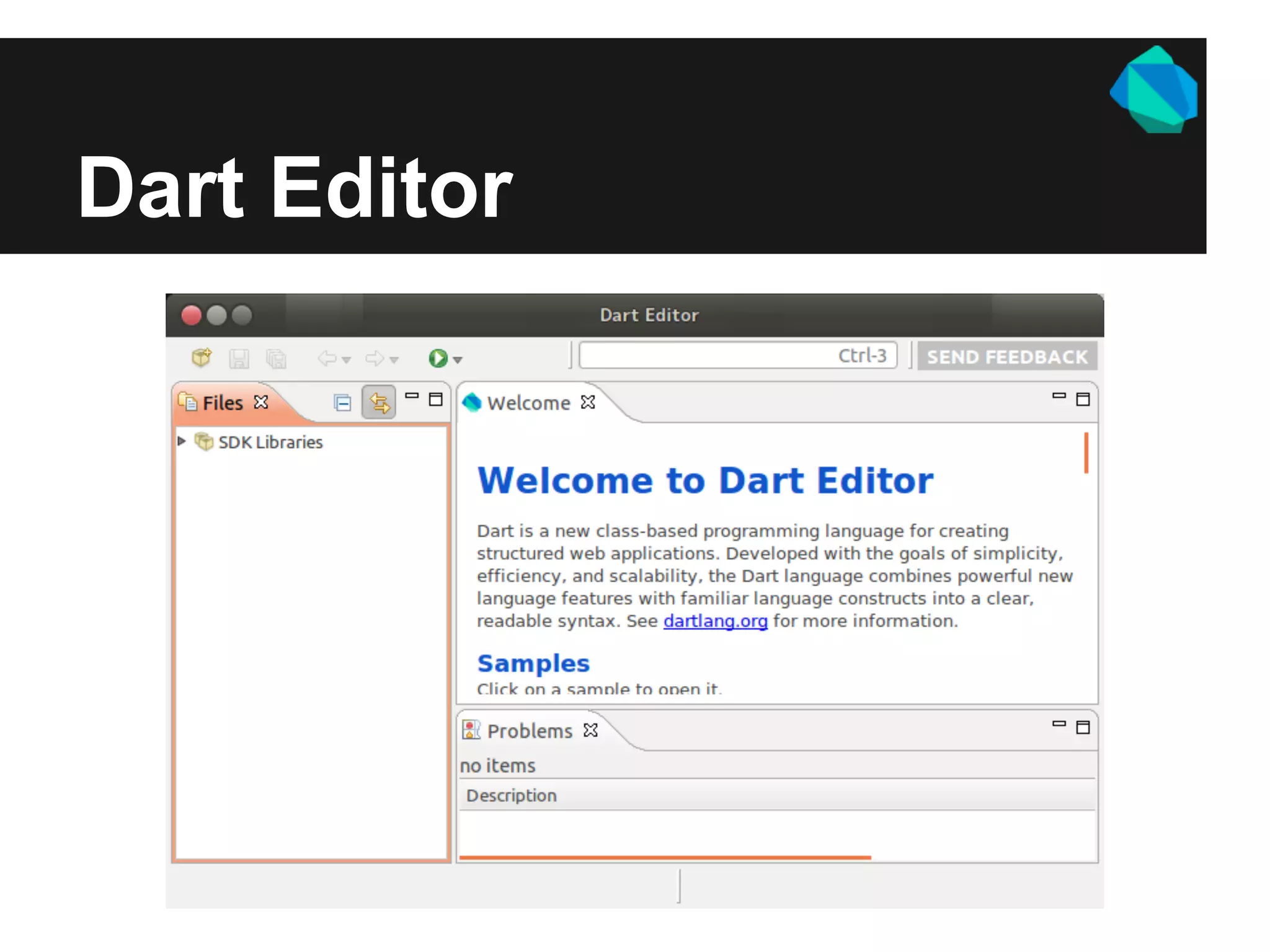1270x952 pixels.
Task: Click the Description column header
Action: click(x=778, y=795)
